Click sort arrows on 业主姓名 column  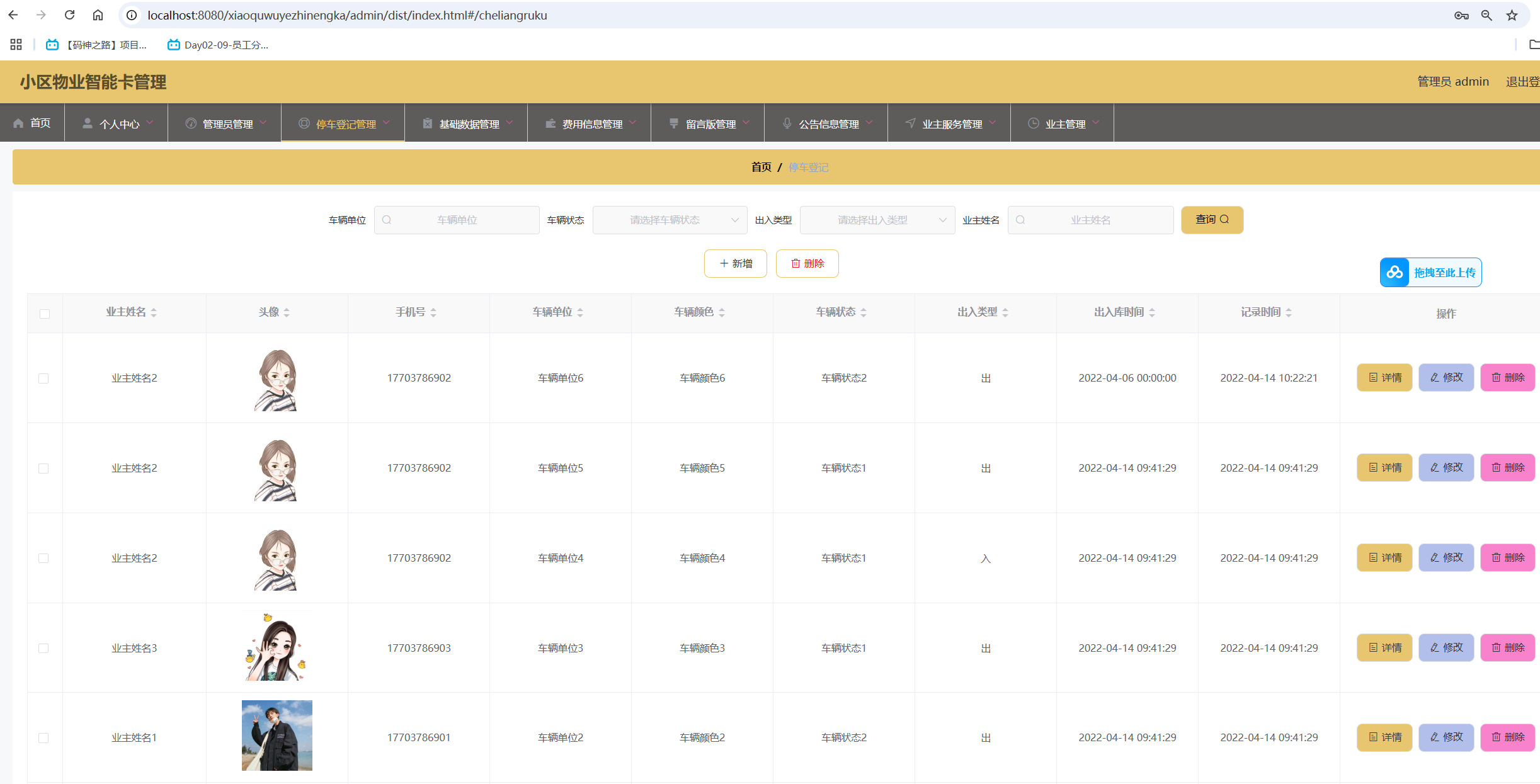pyautogui.click(x=154, y=312)
